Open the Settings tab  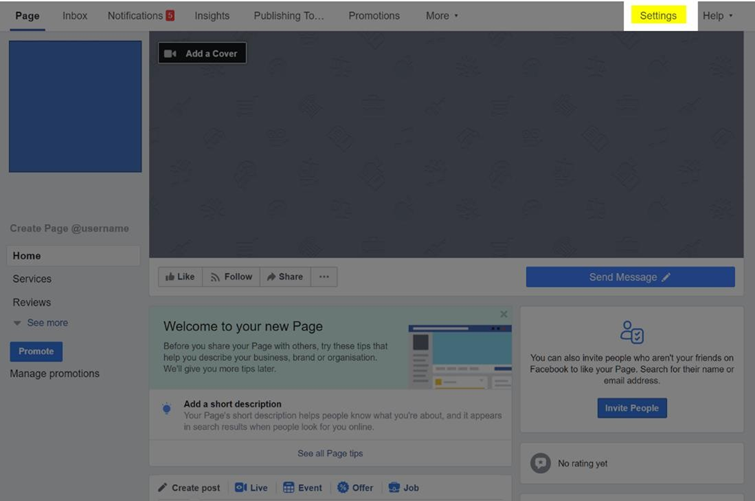658,16
